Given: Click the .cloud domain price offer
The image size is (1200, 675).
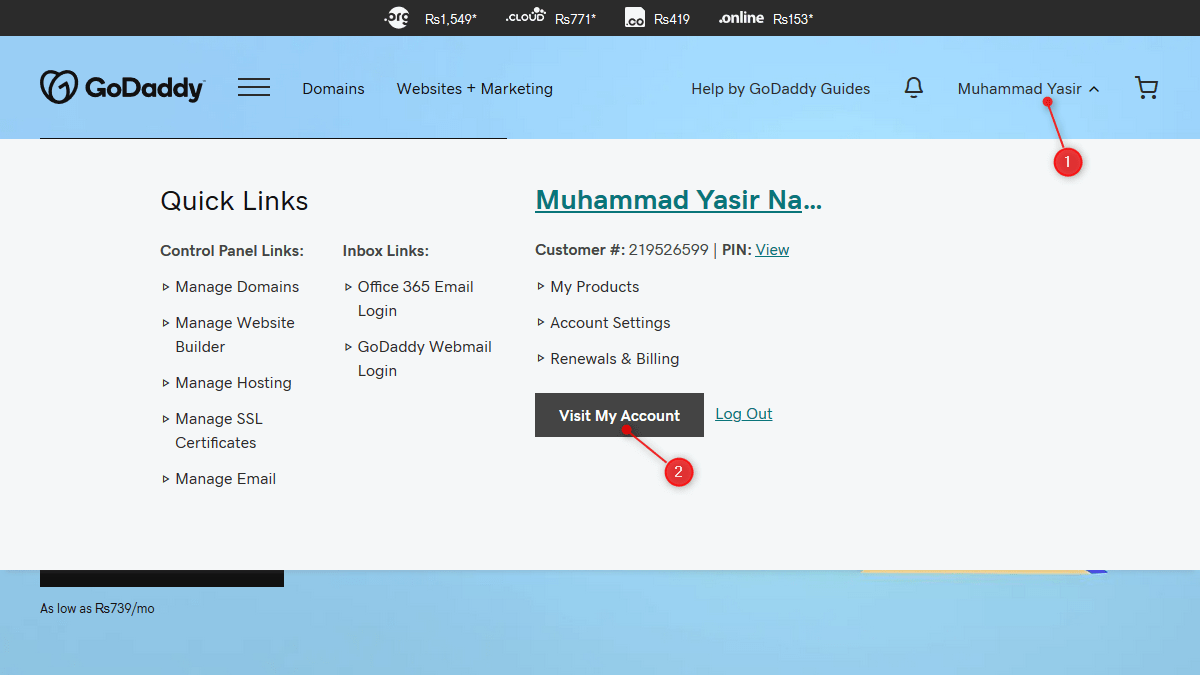Looking at the screenshot, I should [550, 18].
